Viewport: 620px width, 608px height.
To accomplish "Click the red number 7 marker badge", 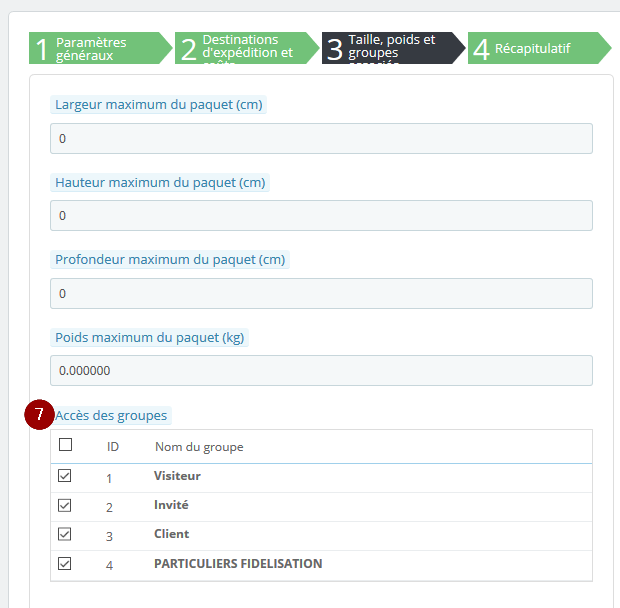I will pyautogui.click(x=39, y=414).
